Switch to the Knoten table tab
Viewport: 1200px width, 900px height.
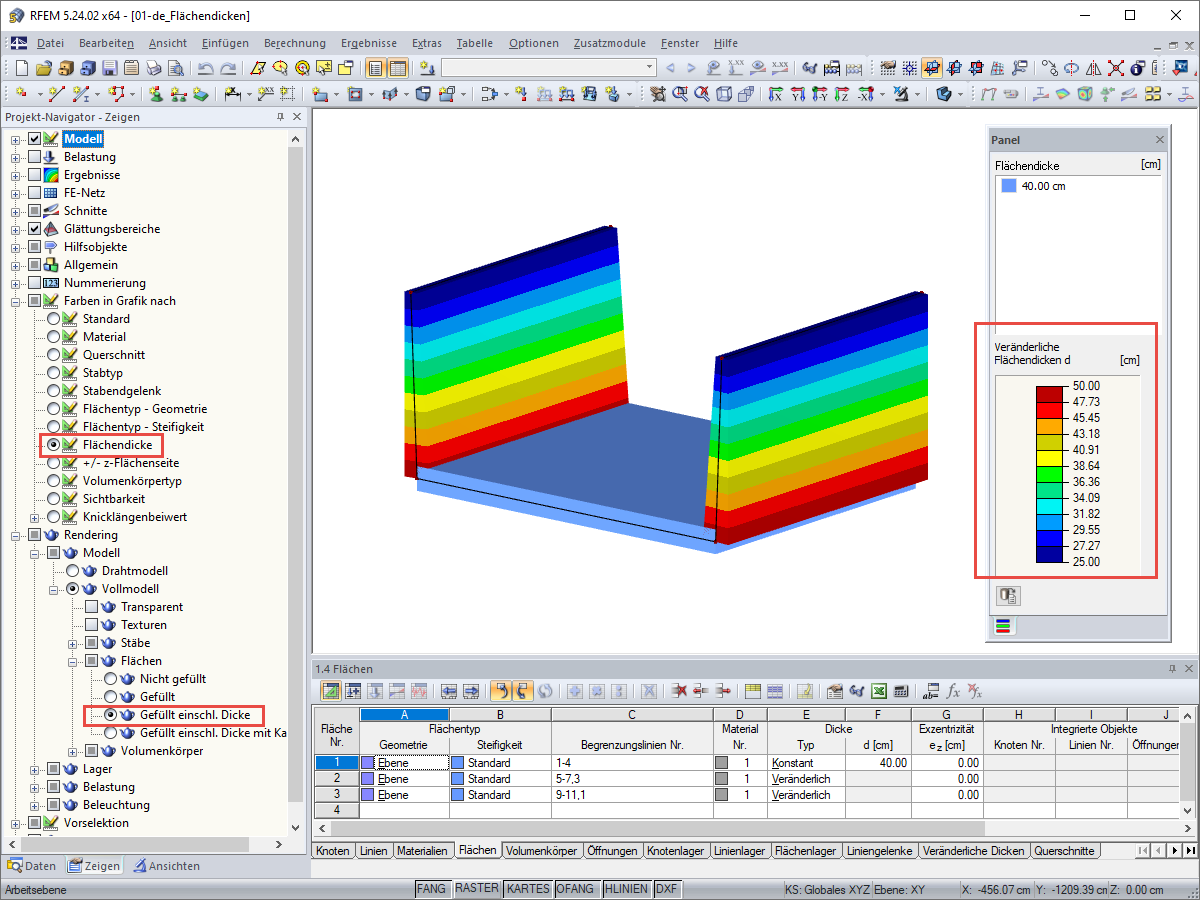pyautogui.click(x=333, y=851)
